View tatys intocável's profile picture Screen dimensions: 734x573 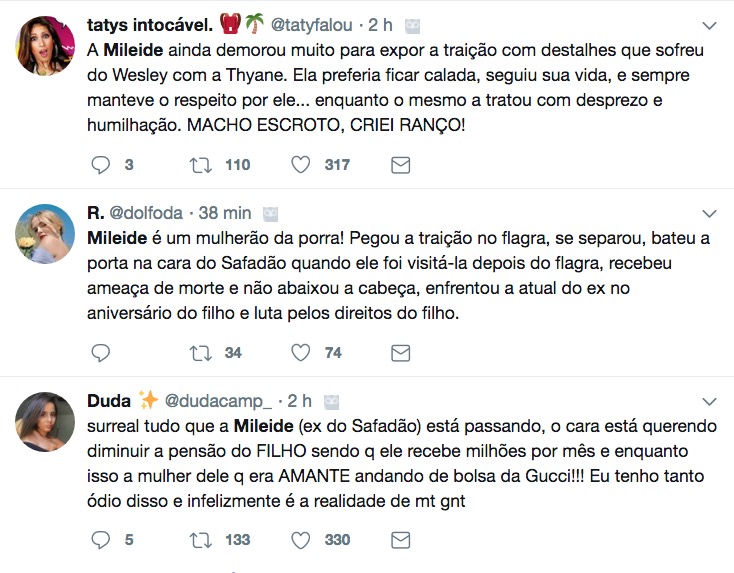point(46,47)
